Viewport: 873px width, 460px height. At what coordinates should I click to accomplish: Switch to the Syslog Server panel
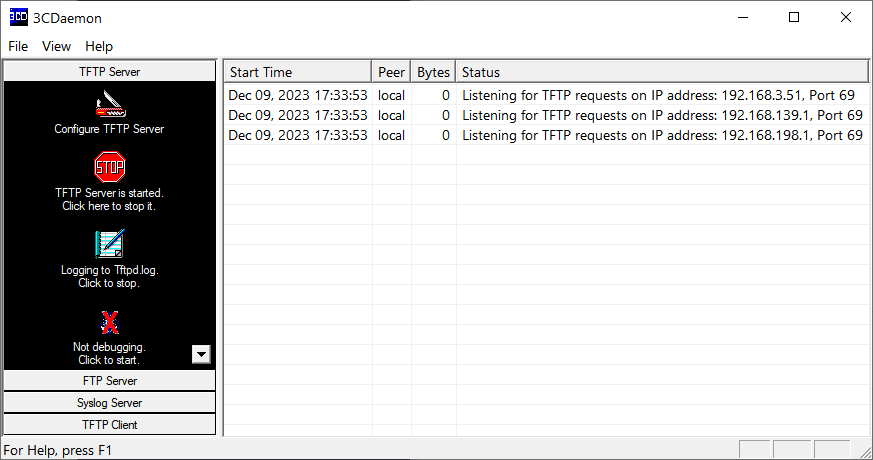point(110,403)
